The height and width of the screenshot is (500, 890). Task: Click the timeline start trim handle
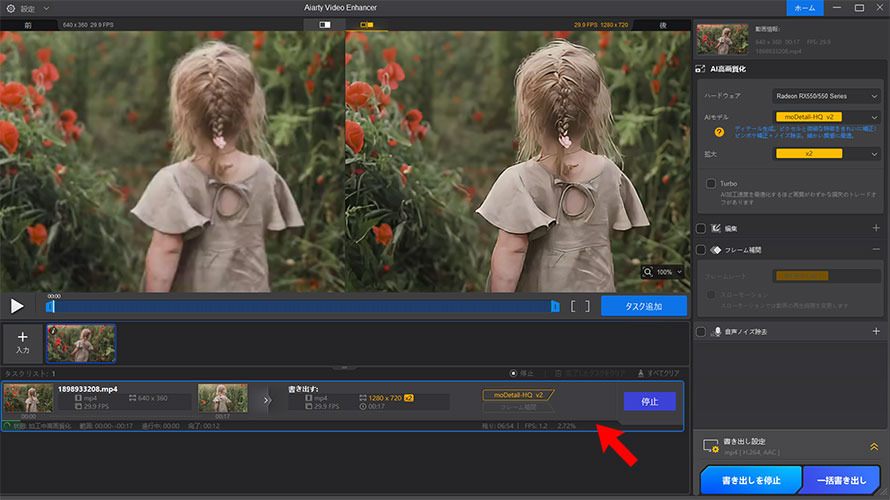49,306
